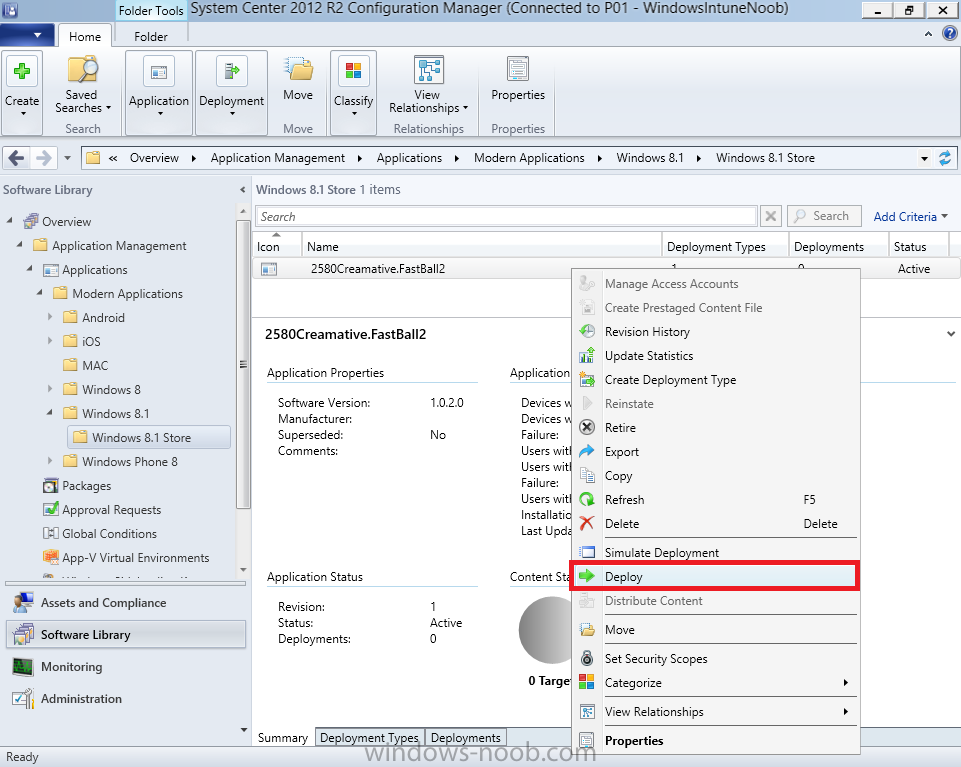
Task: Open the Deployment Types tab
Action: coord(369,738)
